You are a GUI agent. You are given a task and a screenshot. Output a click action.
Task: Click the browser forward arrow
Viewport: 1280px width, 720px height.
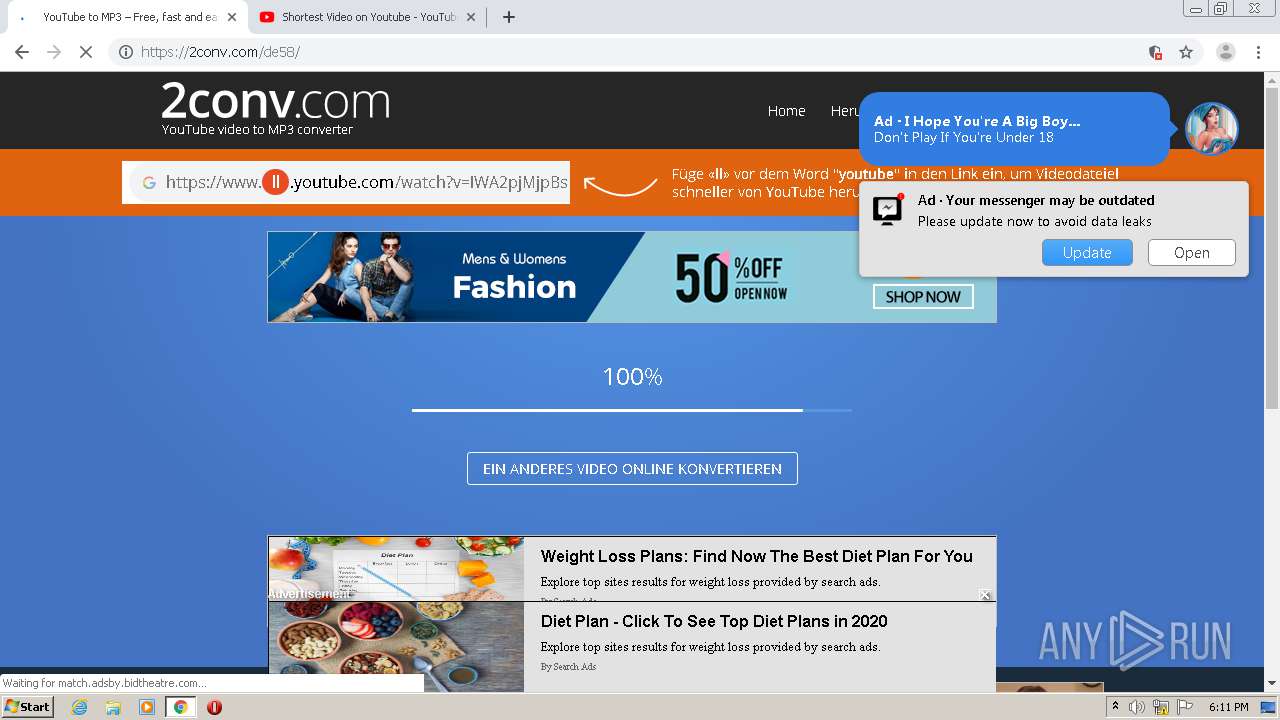[54, 52]
